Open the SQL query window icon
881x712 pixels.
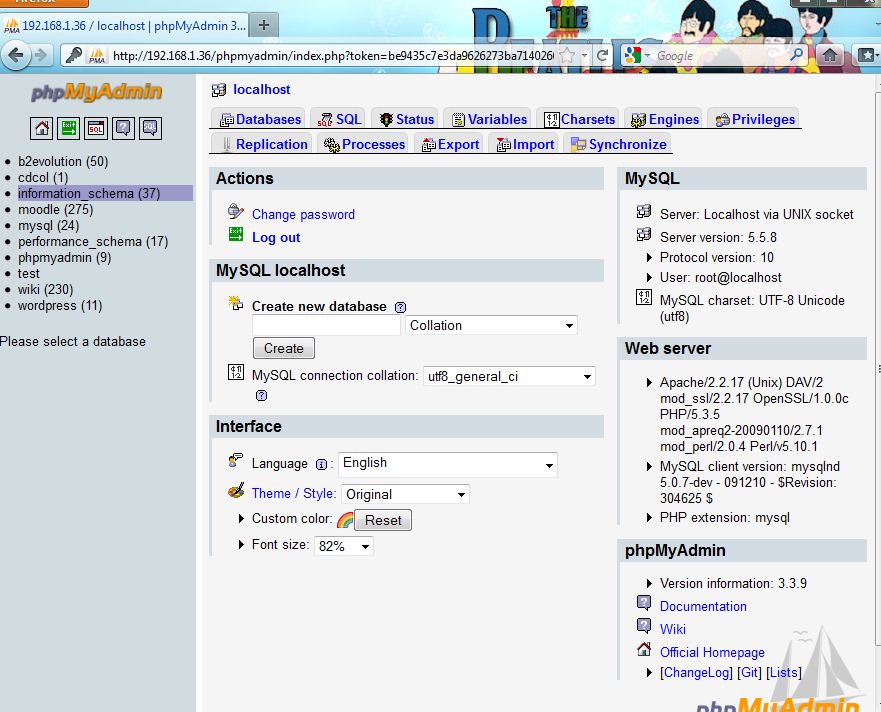pyautogui.click(x=96, y=128)
